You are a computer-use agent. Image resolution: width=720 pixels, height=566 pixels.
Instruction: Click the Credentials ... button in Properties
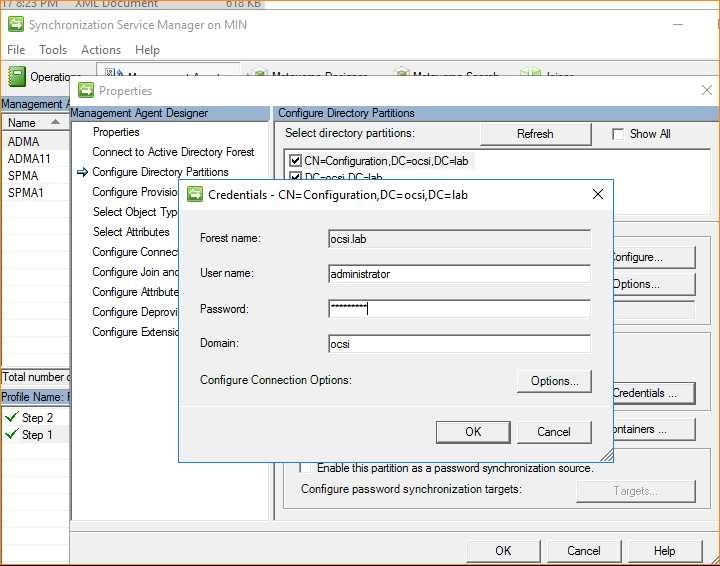coord(654,393)
